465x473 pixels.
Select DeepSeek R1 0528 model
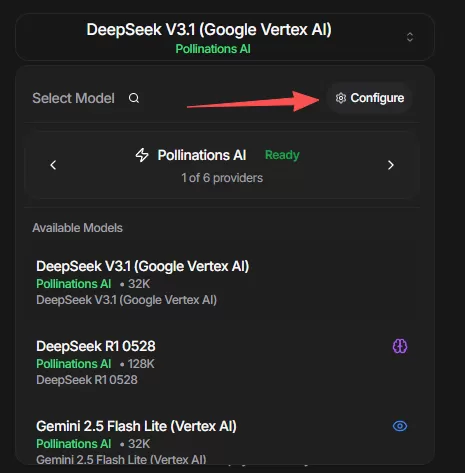(222, 363)
